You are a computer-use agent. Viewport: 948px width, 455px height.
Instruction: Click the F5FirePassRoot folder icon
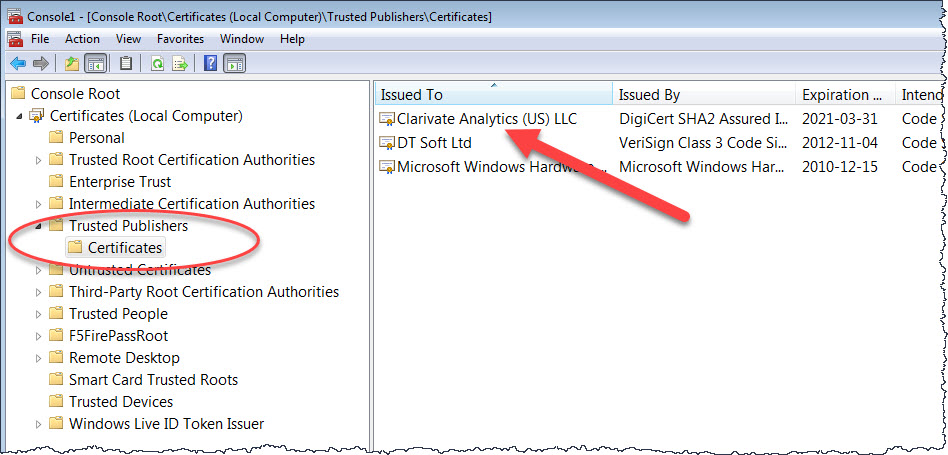coord(56,335)
